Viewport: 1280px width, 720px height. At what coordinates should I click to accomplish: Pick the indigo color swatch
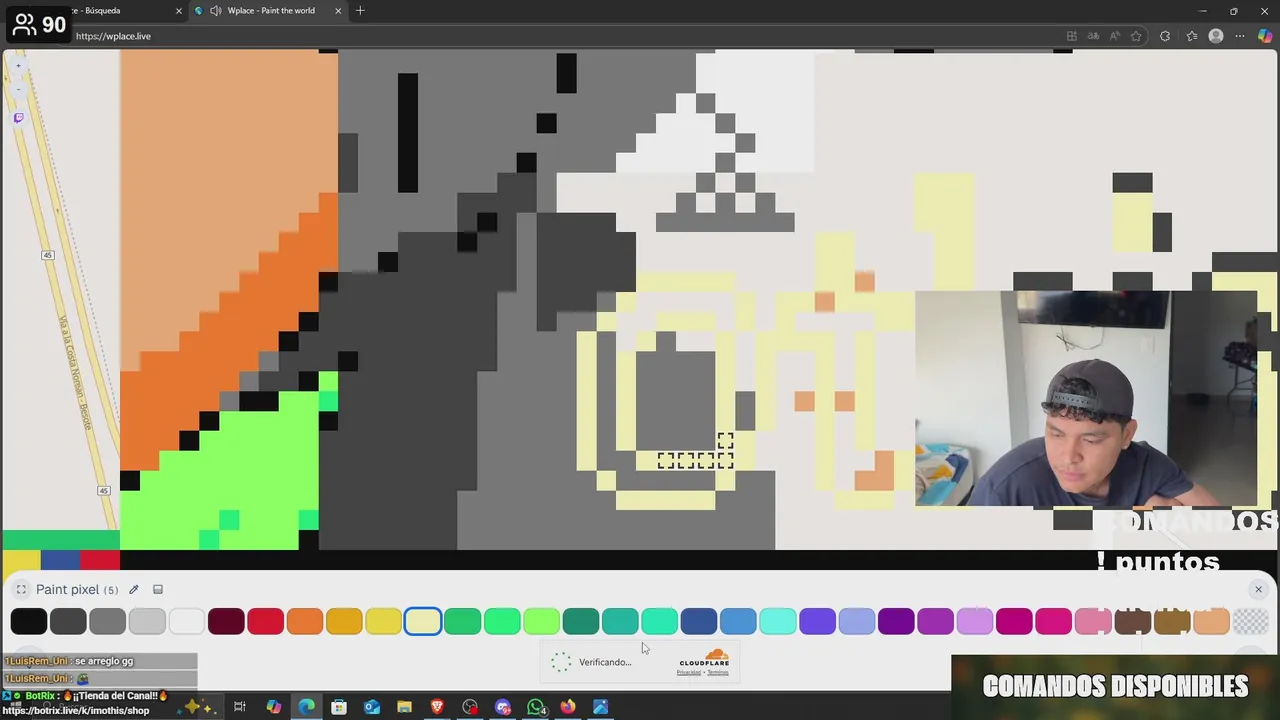(x=817, y=621)
